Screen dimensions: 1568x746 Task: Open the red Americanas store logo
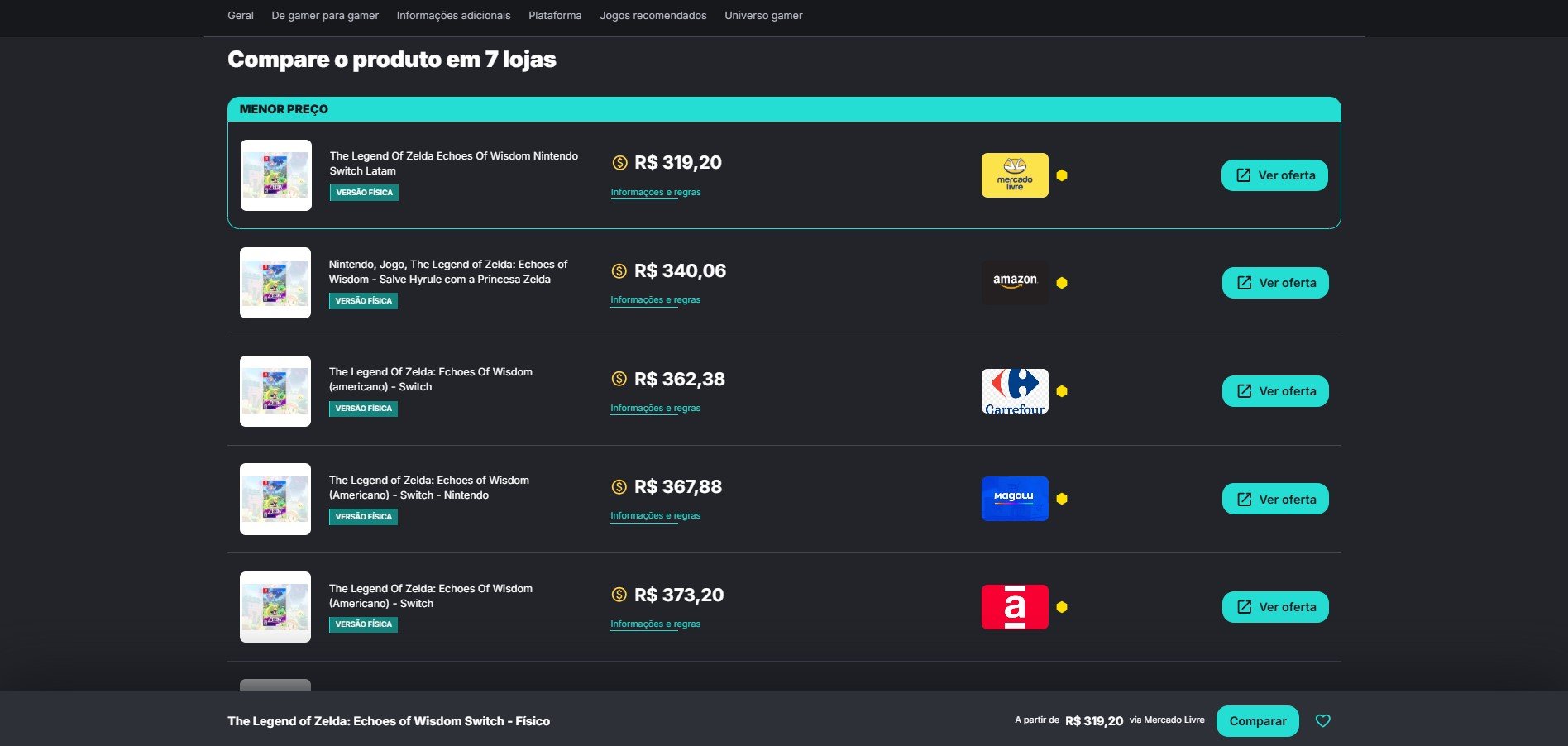[1015, 607]
